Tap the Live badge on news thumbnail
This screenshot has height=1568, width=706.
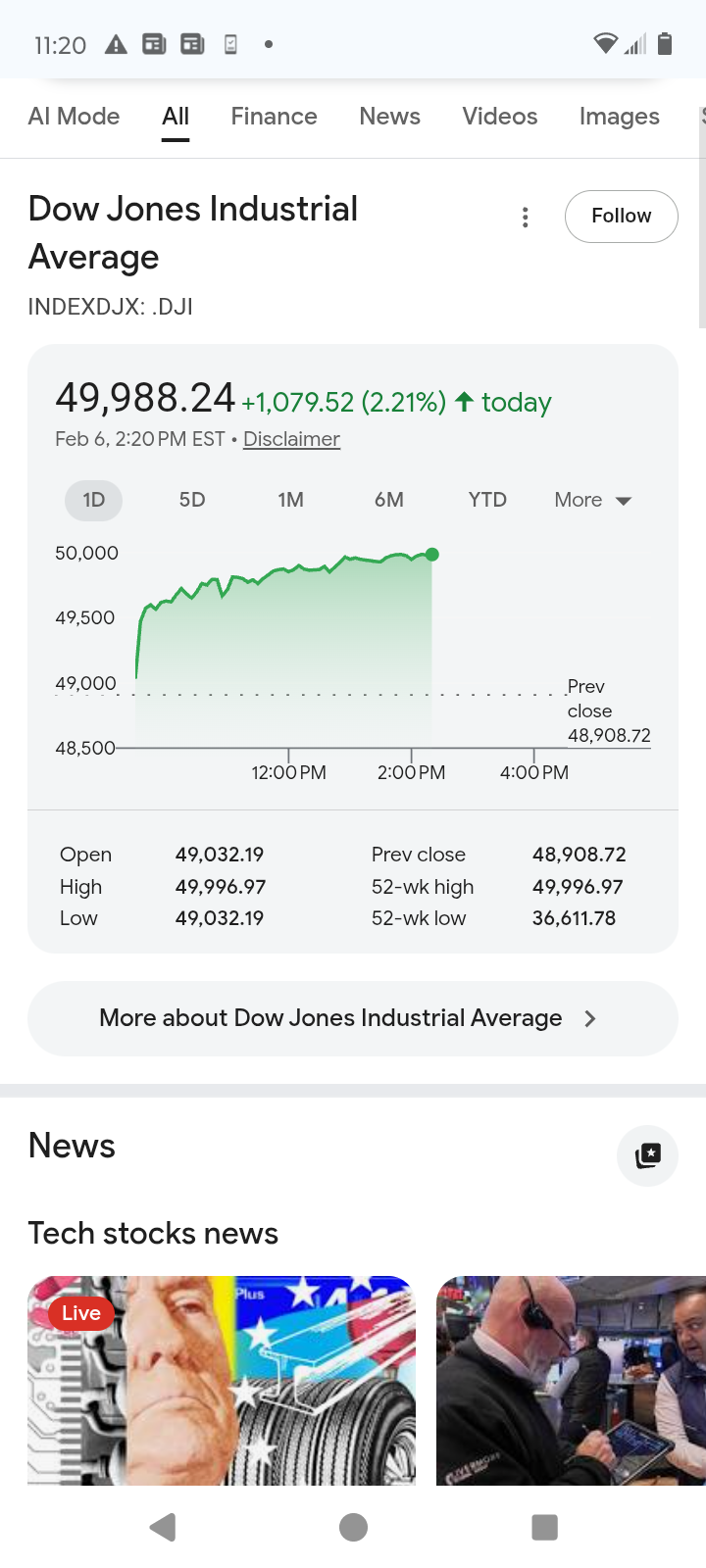tap(81, 1312)
